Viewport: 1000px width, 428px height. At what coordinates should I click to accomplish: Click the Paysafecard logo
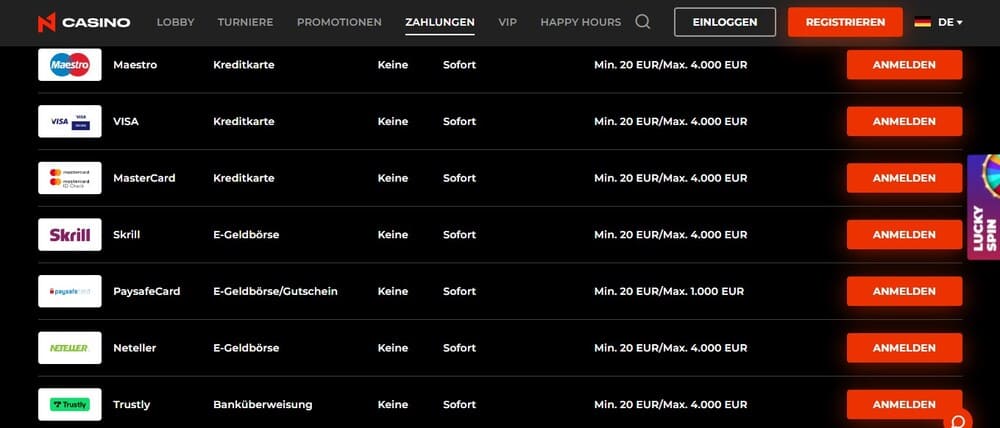click(x=70, y=291)
